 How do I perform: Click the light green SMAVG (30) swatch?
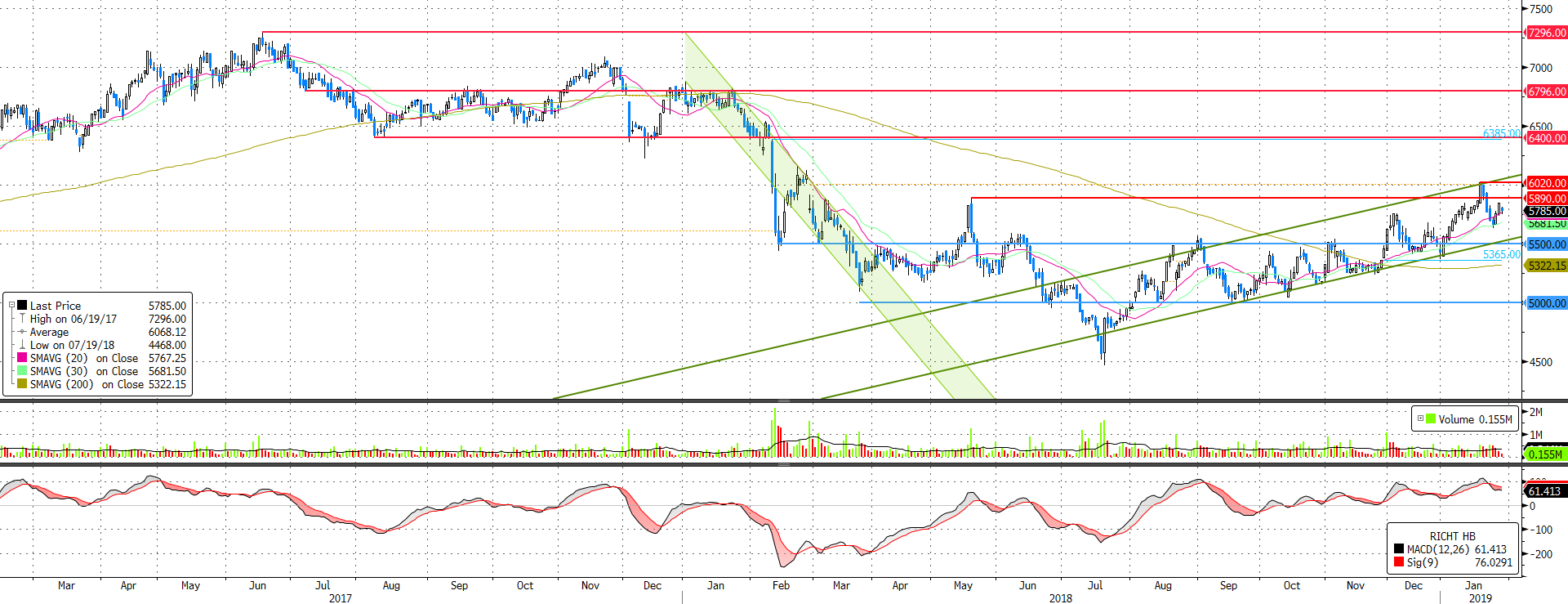coord(22,371)
